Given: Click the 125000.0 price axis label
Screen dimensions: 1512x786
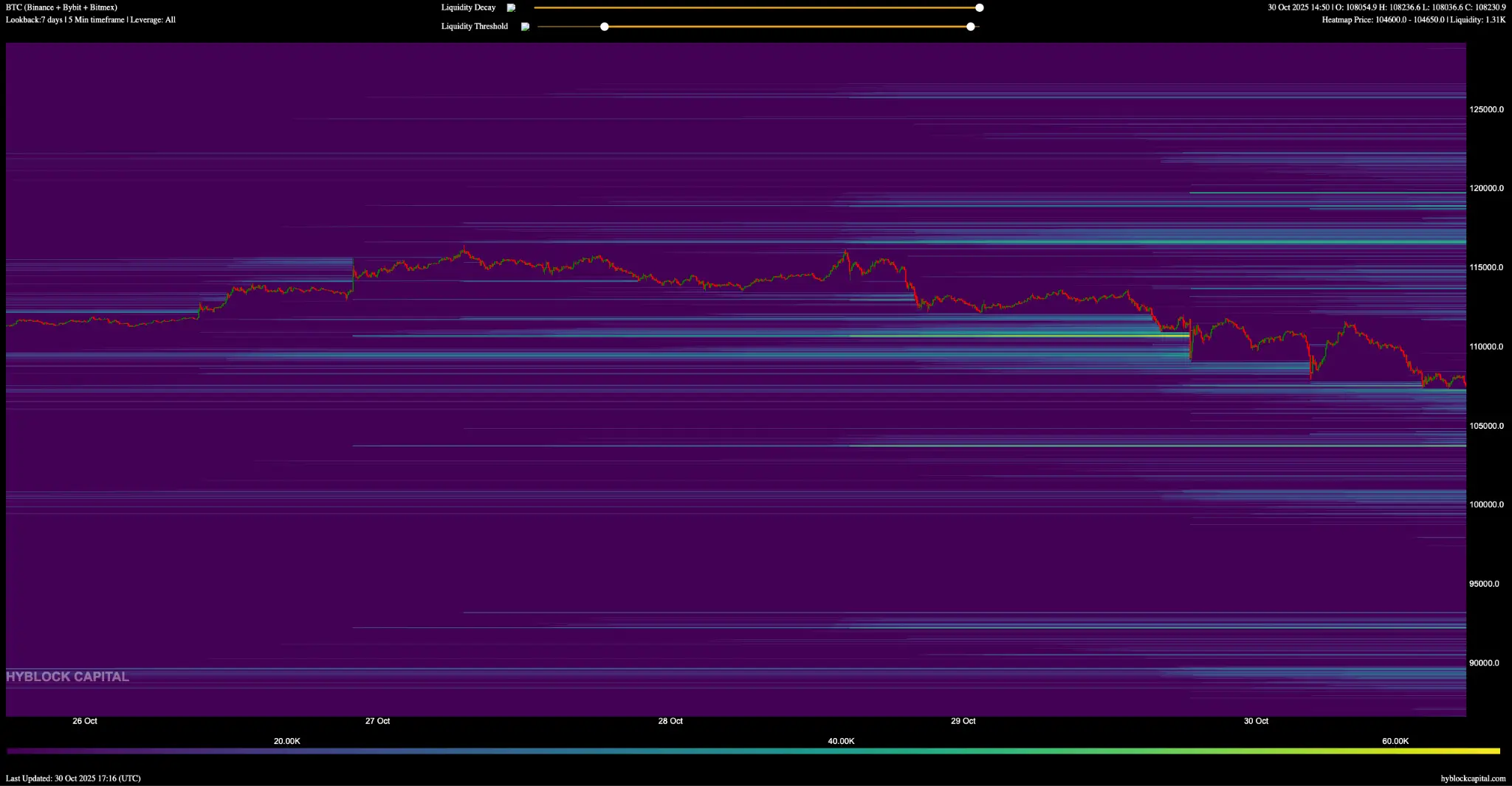Looking at the screenshot, I should point(1486,109).
